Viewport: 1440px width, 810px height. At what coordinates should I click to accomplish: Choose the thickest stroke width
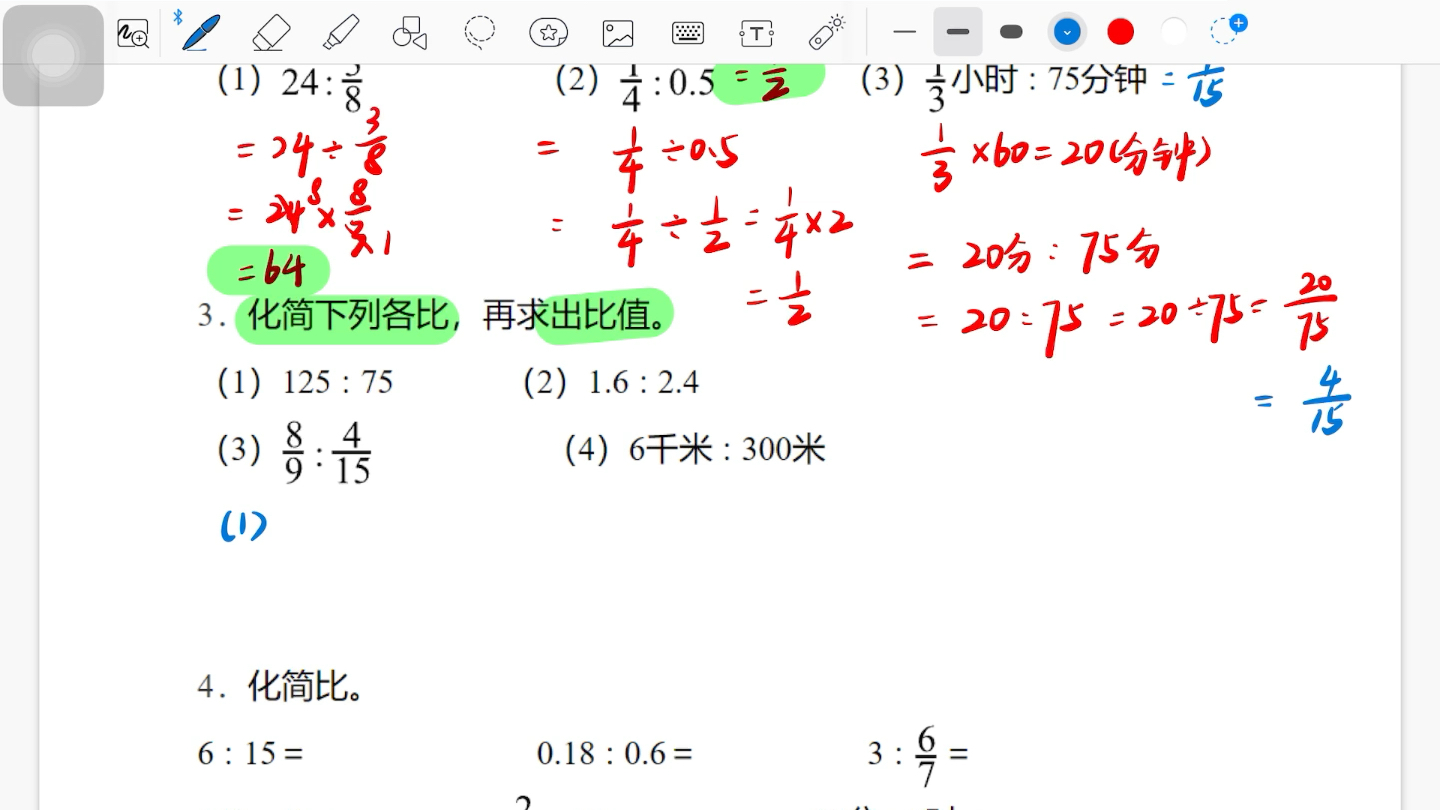pyautogui.click(x=1012, y=32)
